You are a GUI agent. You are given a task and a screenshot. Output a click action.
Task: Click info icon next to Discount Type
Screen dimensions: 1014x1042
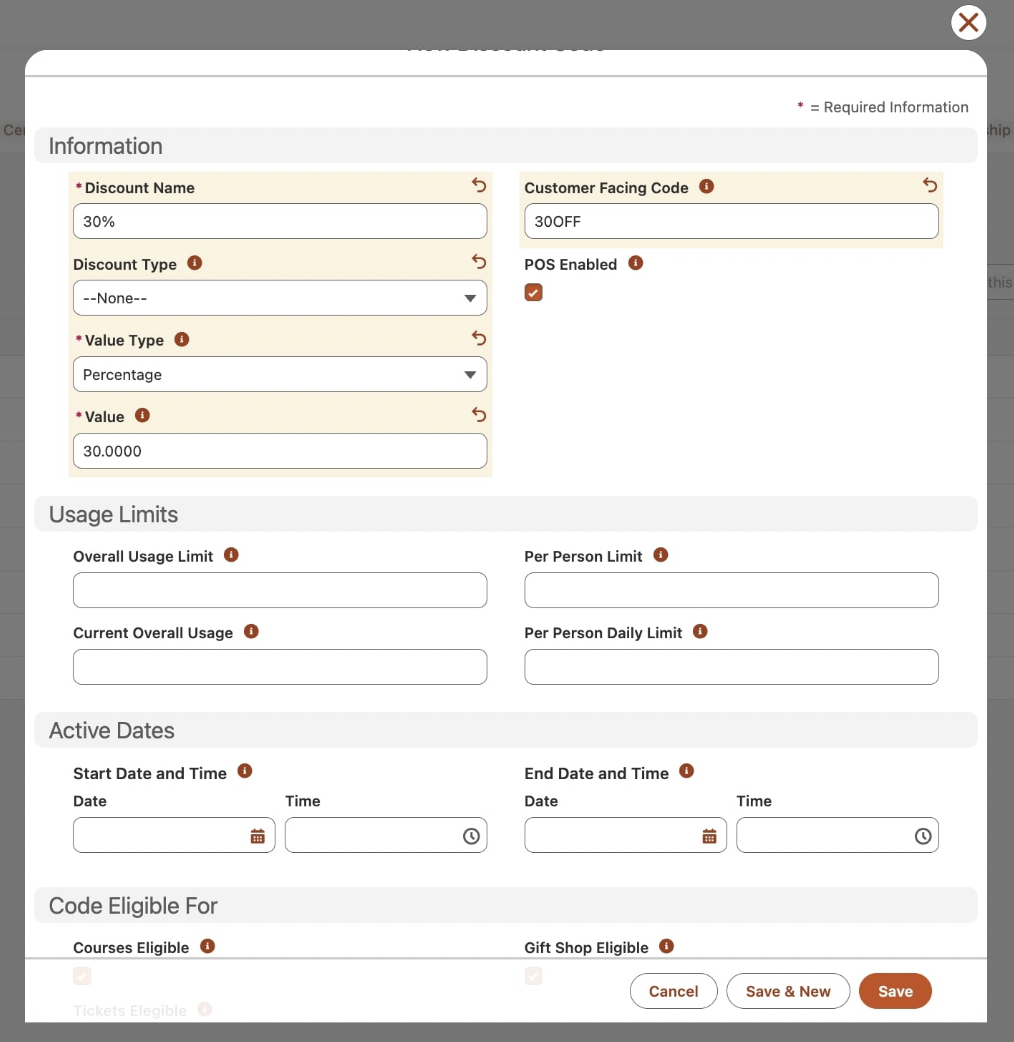(x=195, y=263)
